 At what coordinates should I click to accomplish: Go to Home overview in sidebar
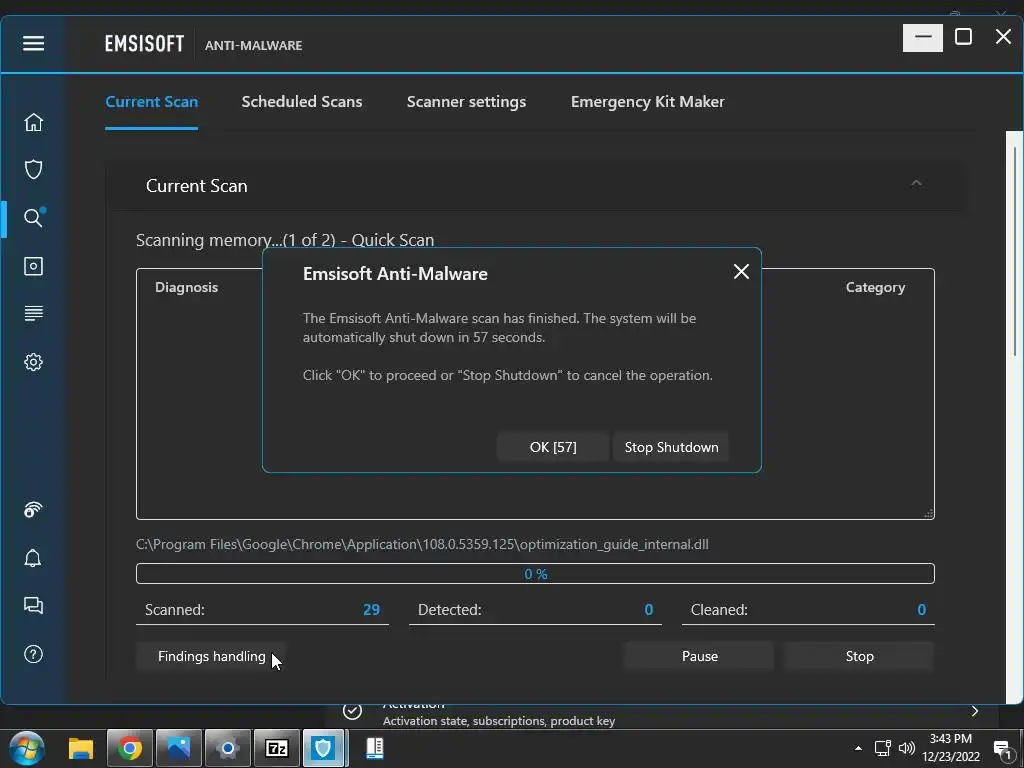coord(33,122)
